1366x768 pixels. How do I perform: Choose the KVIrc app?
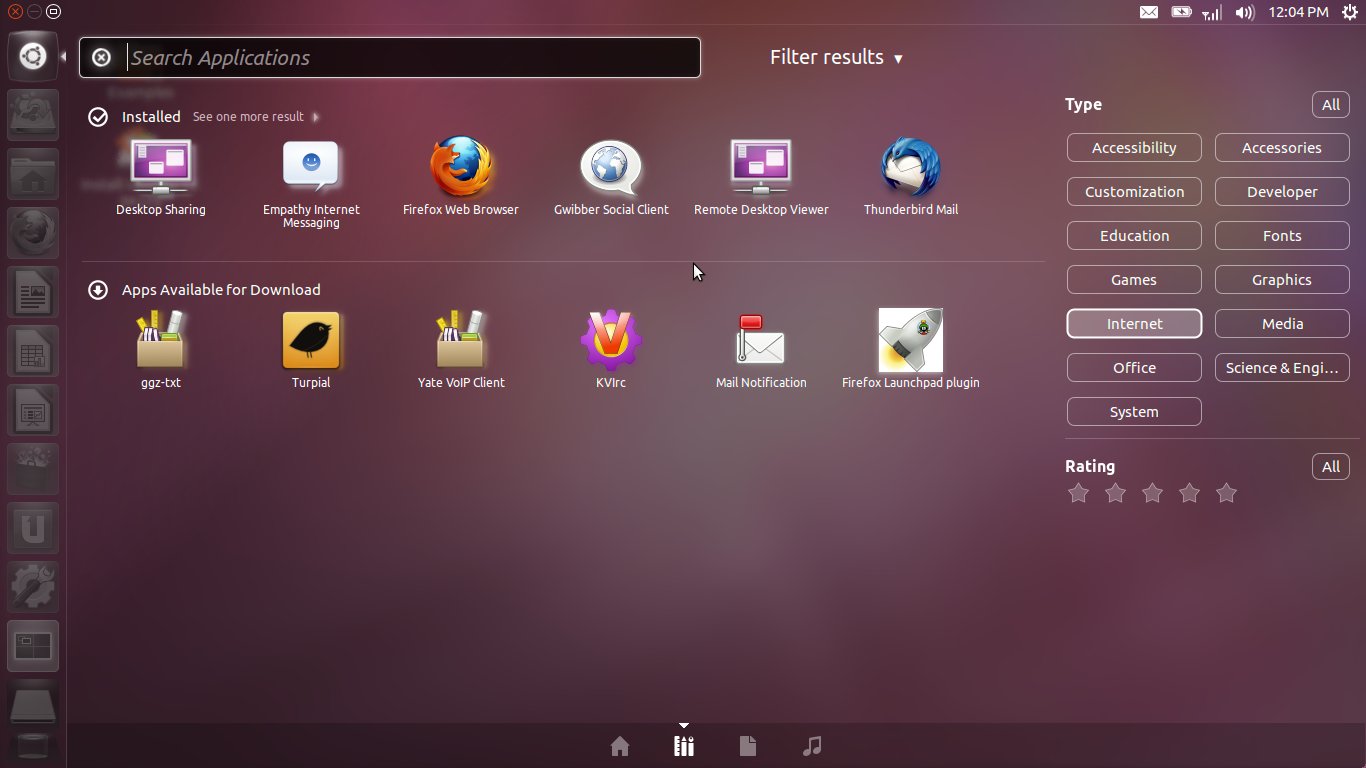coord(611,350)
